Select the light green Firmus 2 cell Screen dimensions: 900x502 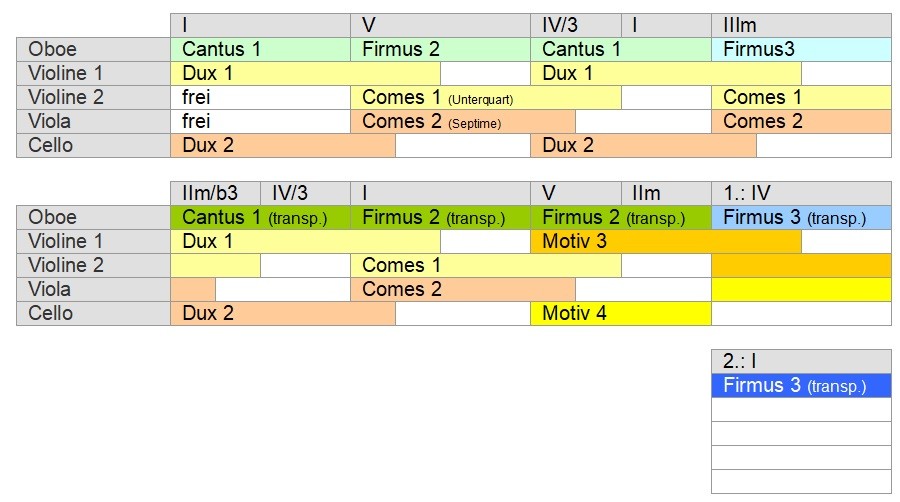click(440, 49)
